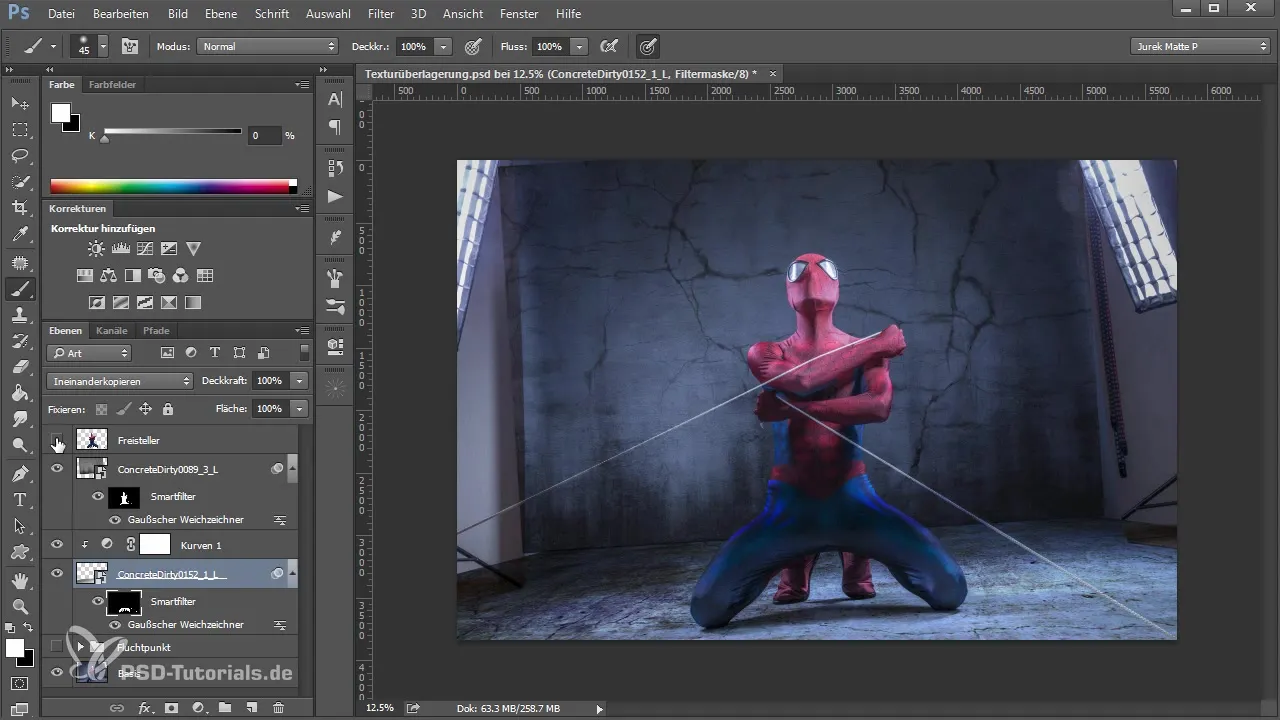Select the Quick Selection tool
The height and width of the screenshot is (720, 1280).
point(20,182)
